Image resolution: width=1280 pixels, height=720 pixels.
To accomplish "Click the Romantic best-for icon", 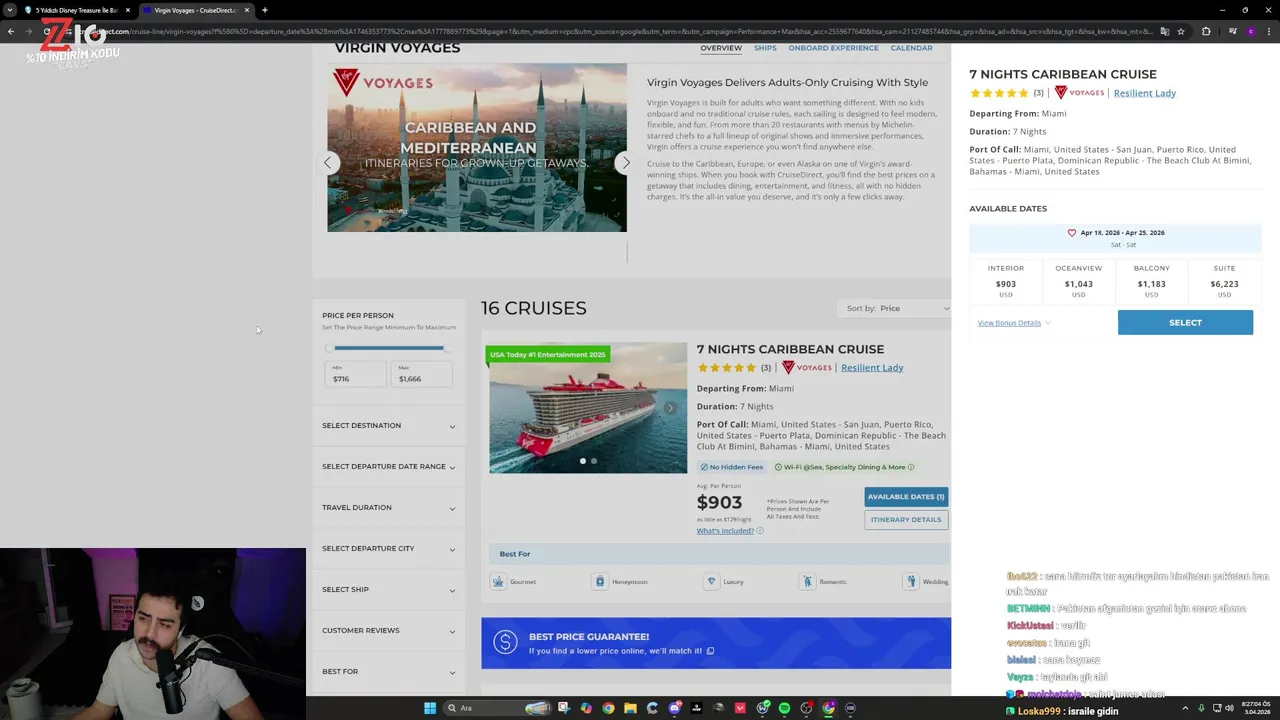I will pyautogui.click(x=807, y=581).
